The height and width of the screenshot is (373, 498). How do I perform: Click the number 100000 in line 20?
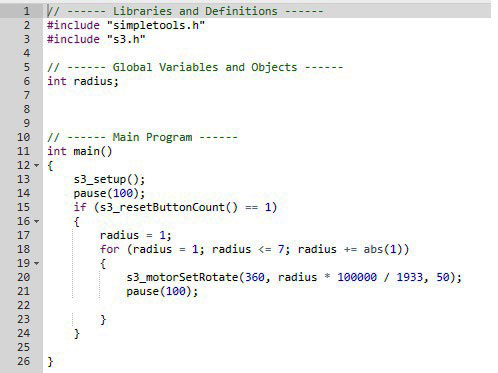point(357,277)
